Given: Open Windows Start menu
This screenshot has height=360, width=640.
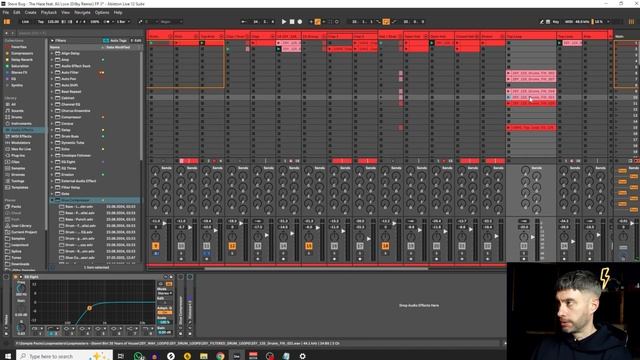Looking at the screenshot, I should coord(8,356).
